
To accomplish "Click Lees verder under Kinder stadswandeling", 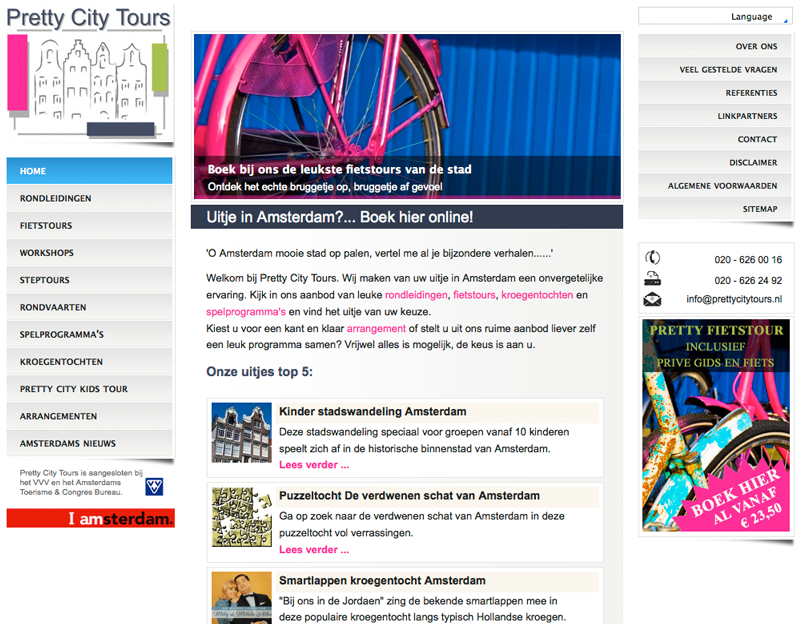I will 314,465.
